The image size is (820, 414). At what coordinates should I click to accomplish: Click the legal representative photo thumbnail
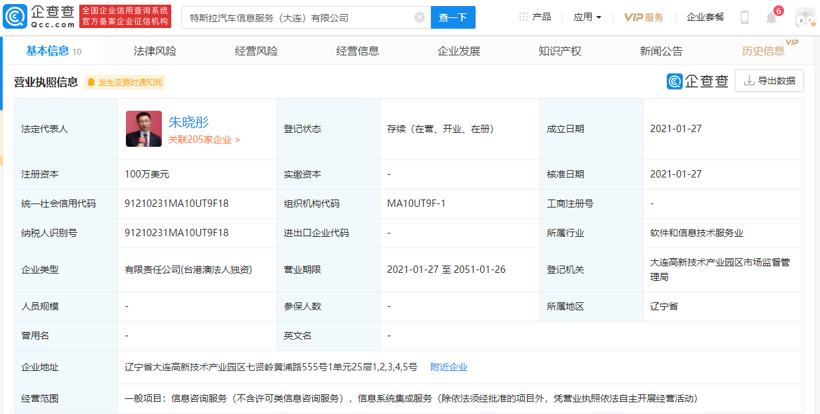coord(144,129)
